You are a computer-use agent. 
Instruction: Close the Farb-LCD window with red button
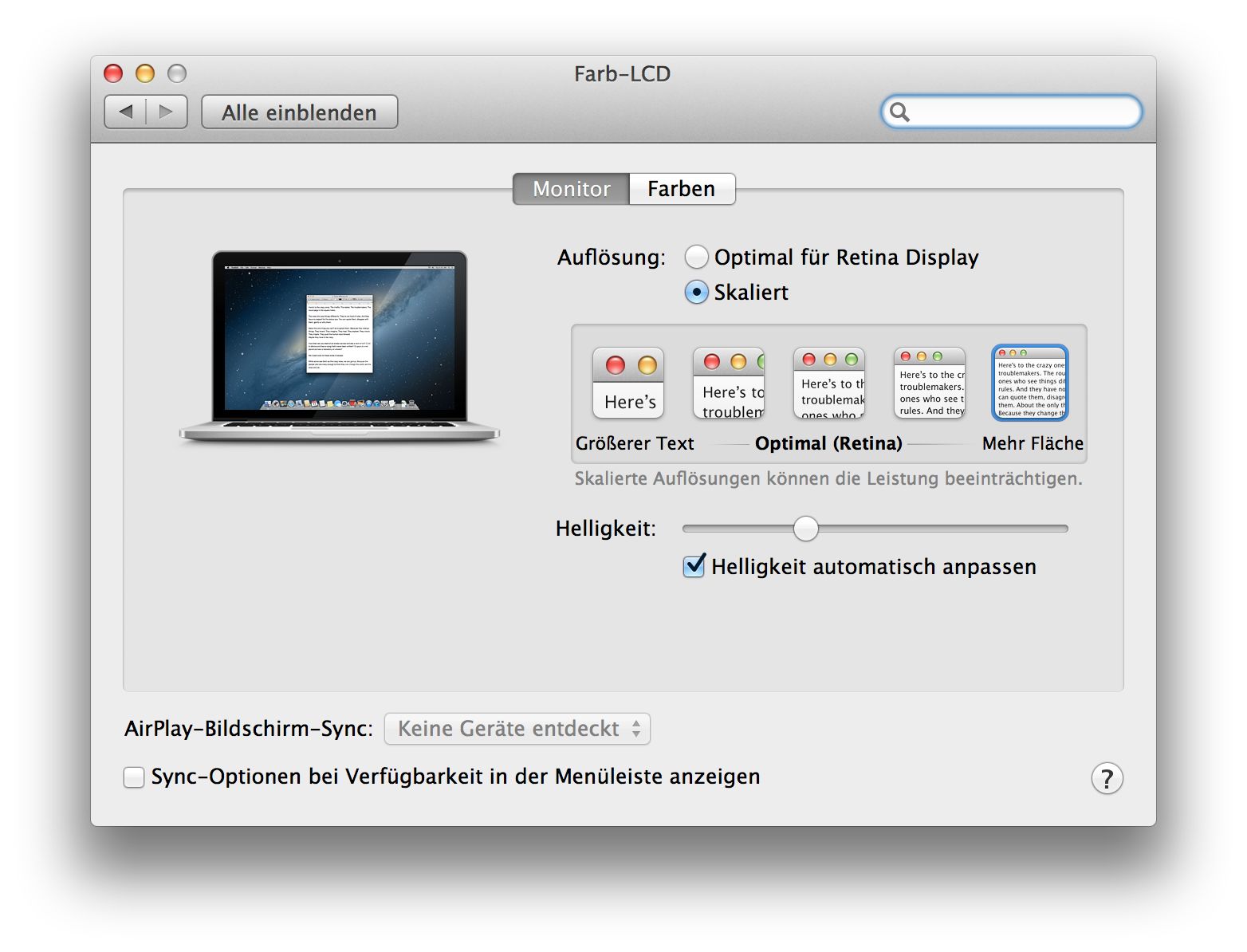(114, 73)
